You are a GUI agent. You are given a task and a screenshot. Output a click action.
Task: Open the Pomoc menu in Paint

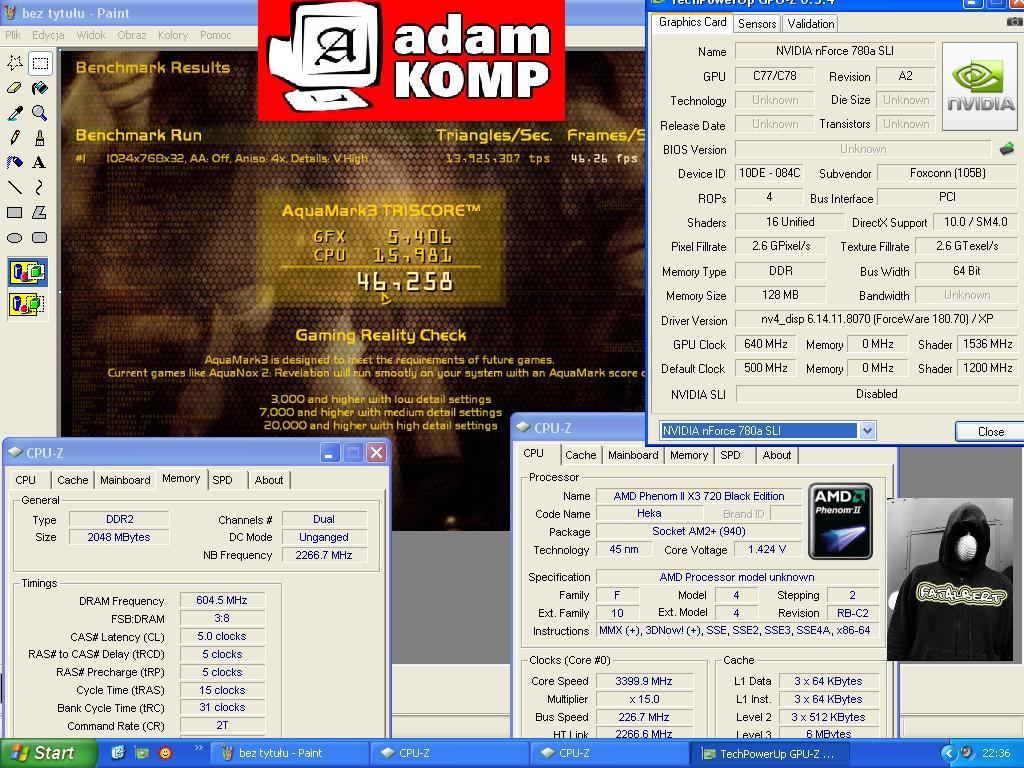coord(216,35)
